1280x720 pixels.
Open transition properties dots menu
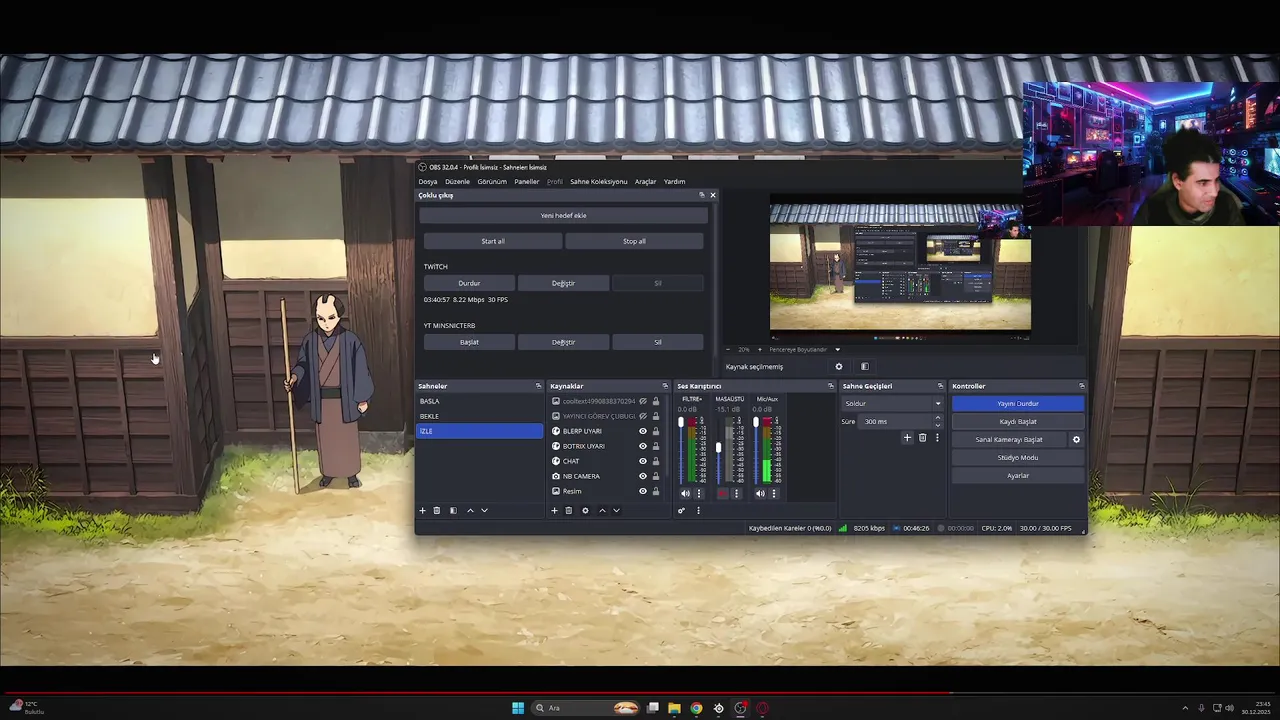pyautogui.click(x=937, y=438)
